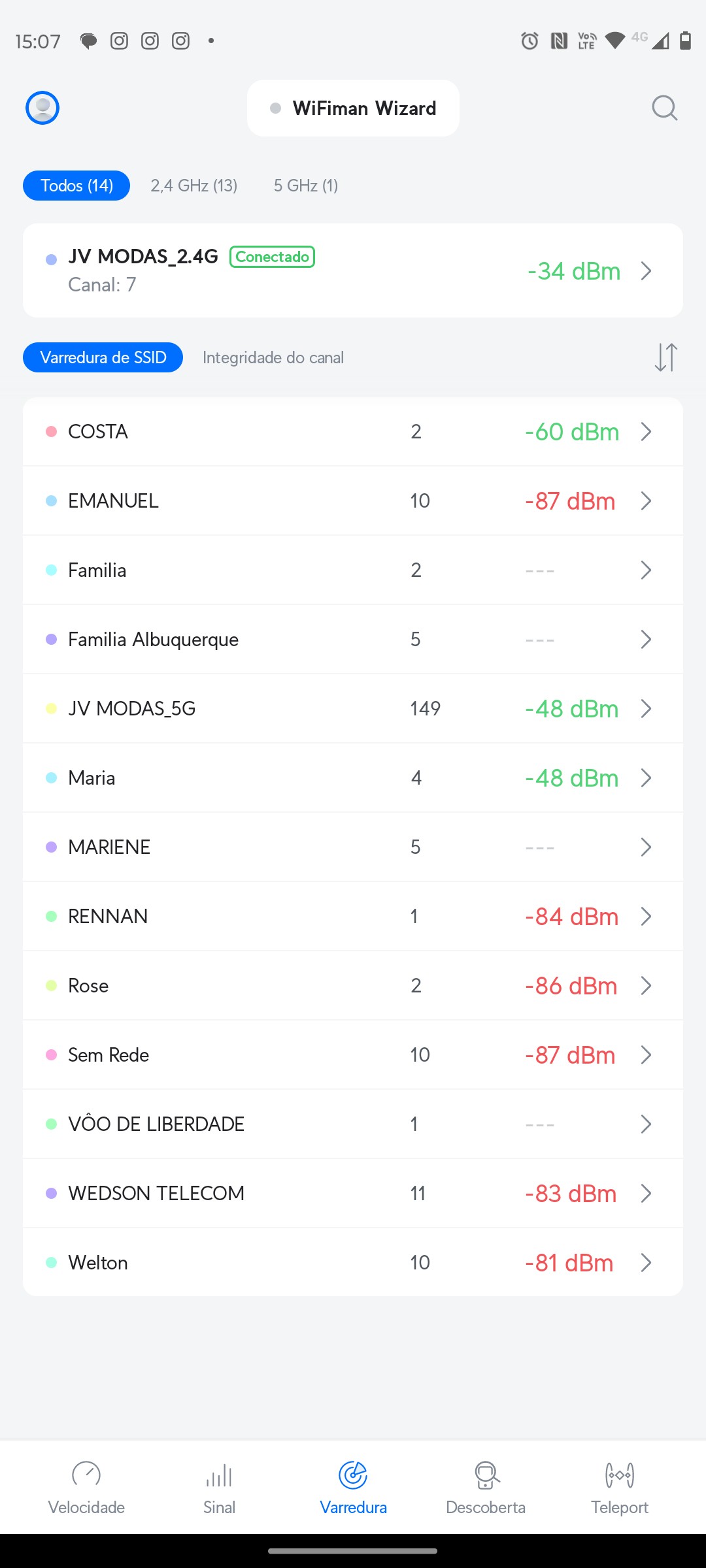Expand JV MODAS_2.4G connected network chevron
The image size is (706, 1568).
click(x=646, y=271)
